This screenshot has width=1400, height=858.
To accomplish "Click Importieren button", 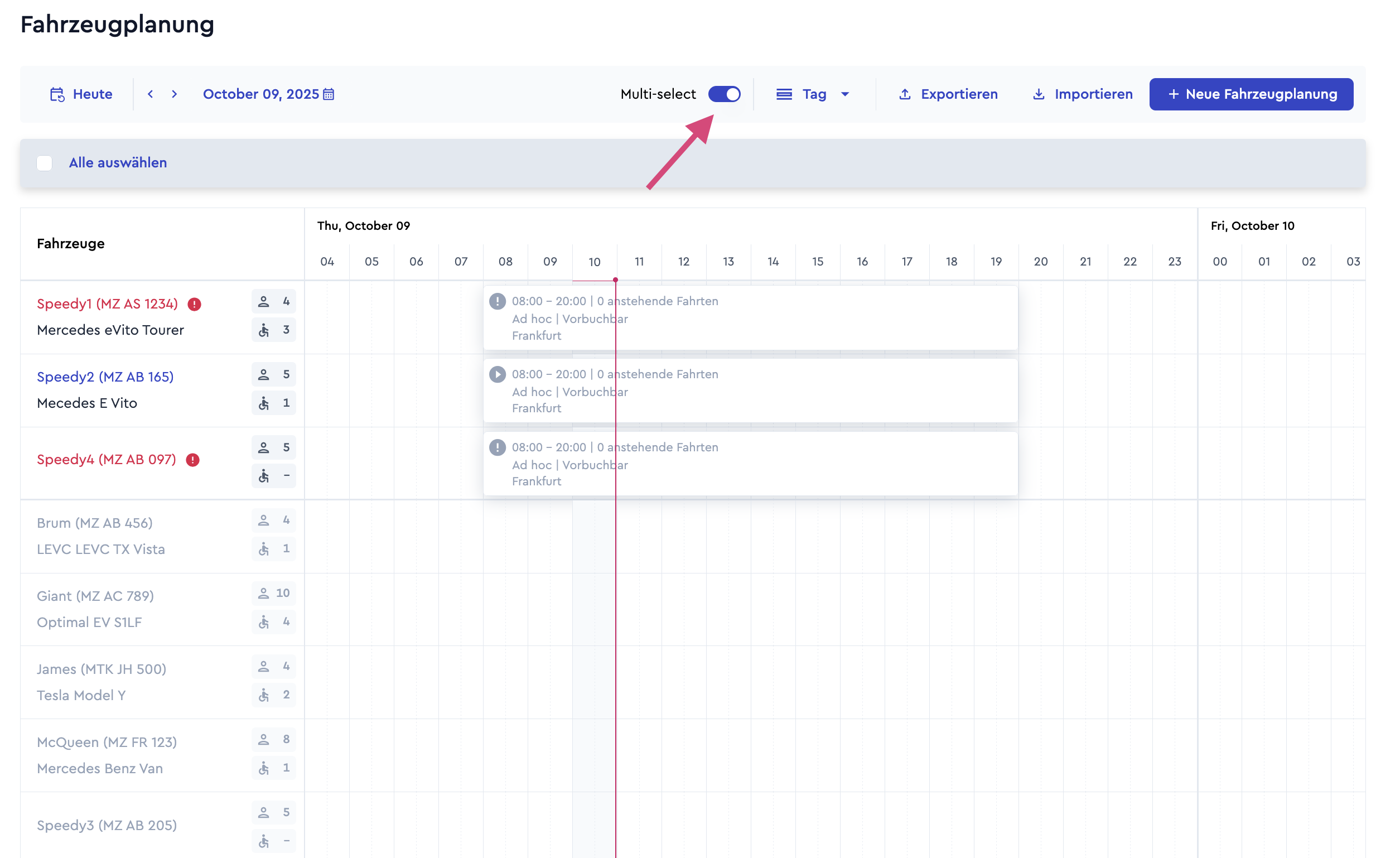I will click(x=1083, y=94).
